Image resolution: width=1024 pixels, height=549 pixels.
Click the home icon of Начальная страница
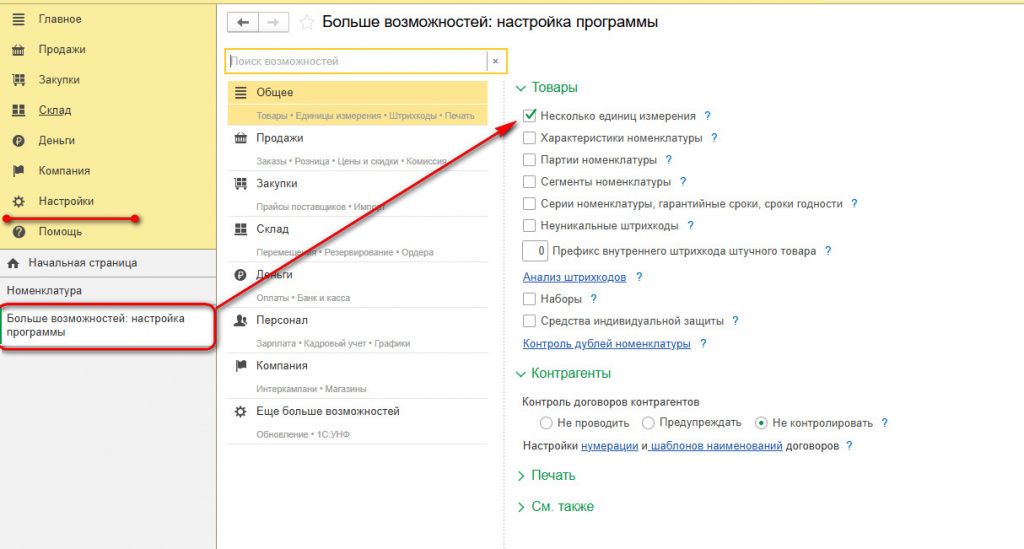click(13, 263)
